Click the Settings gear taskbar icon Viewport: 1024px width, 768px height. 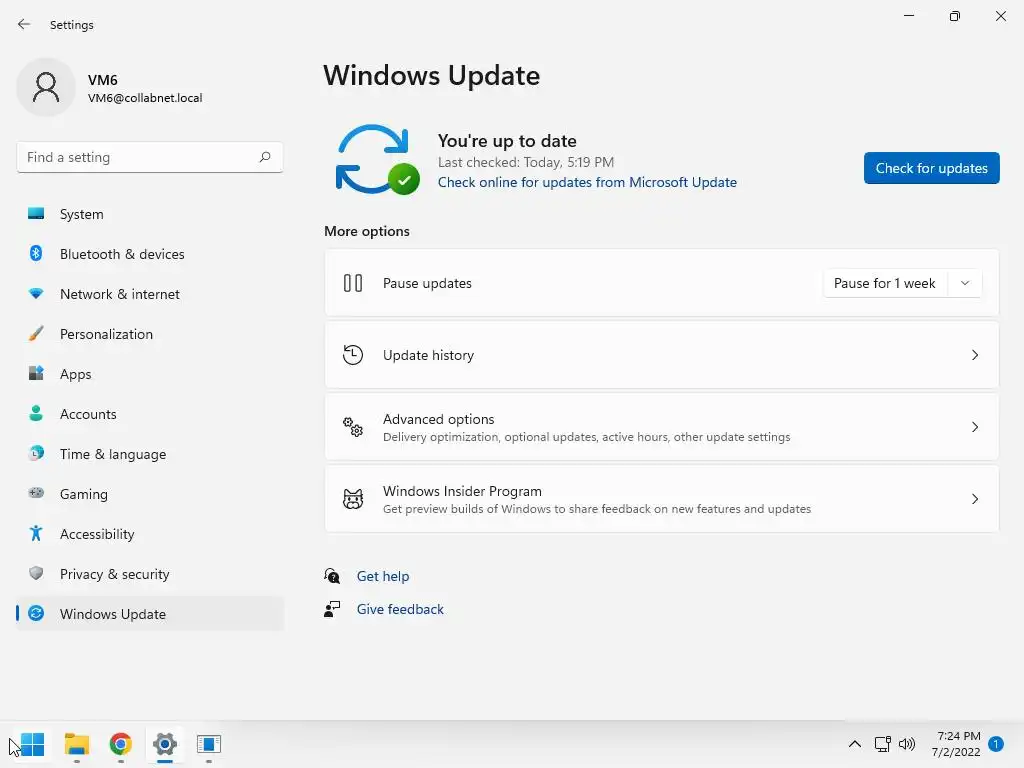pos(165,744)
